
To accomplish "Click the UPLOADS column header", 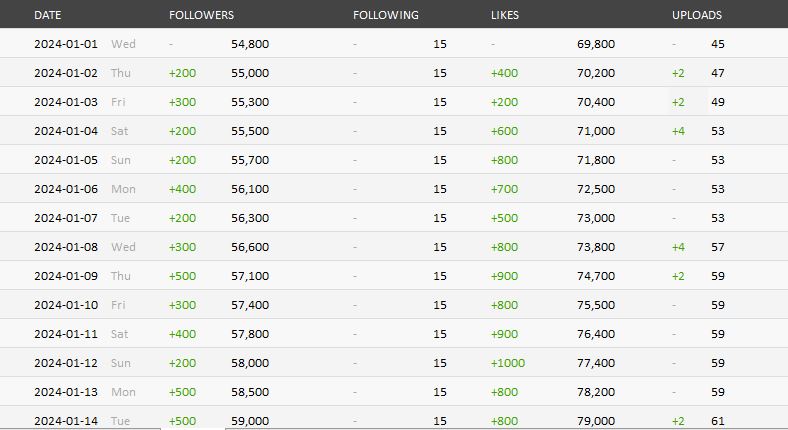I will pyautogui.click(x=697, y=15).
